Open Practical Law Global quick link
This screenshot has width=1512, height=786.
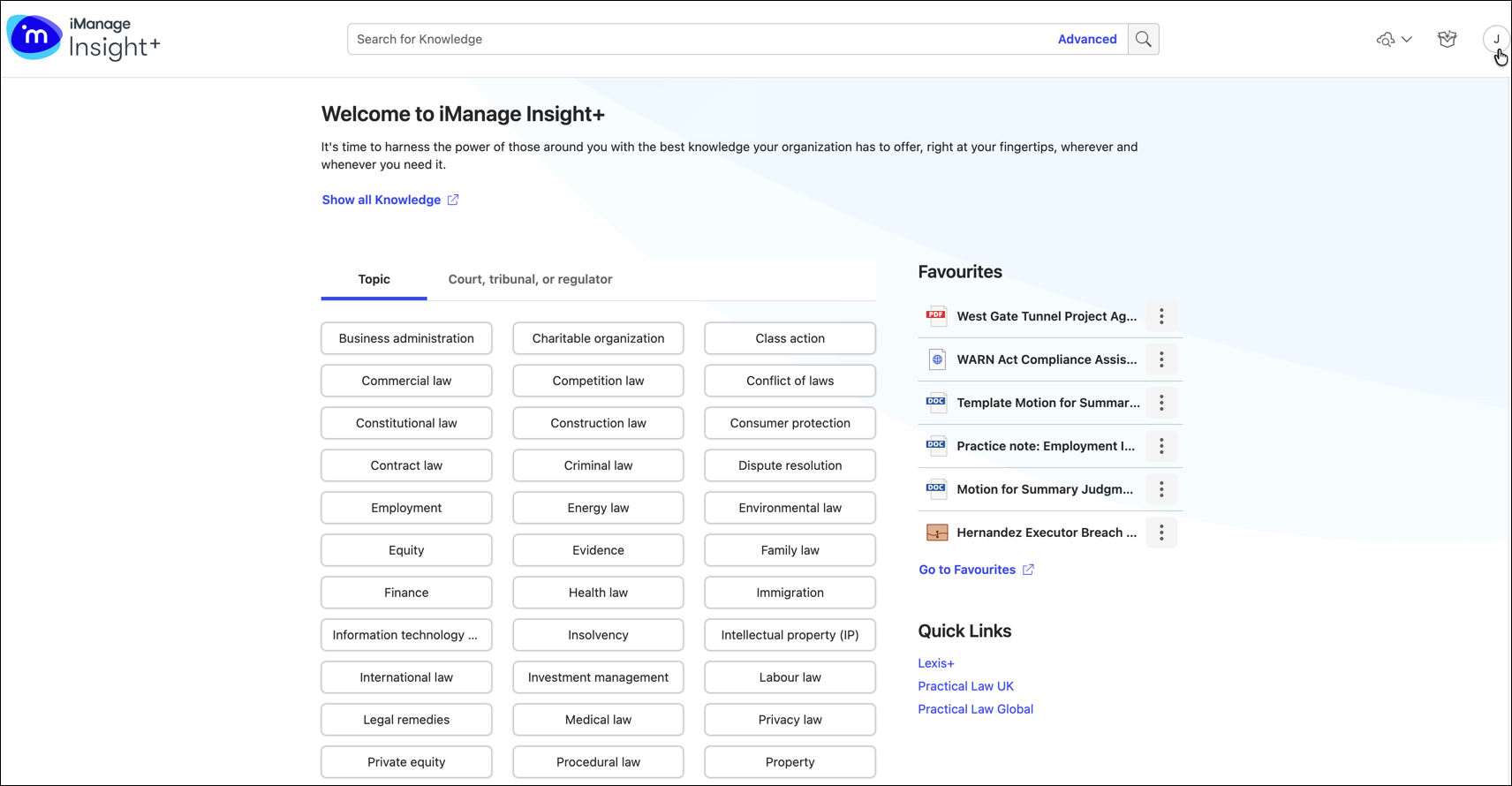[x=975, y=709]
